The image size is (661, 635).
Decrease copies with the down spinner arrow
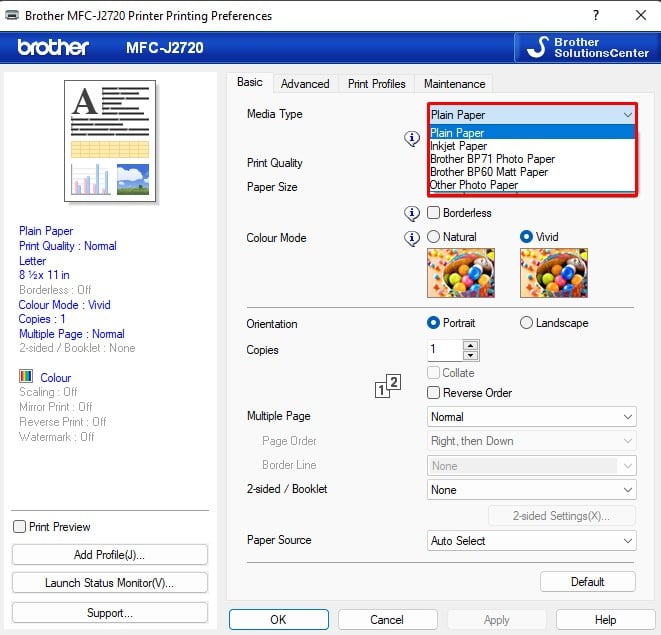470,355
